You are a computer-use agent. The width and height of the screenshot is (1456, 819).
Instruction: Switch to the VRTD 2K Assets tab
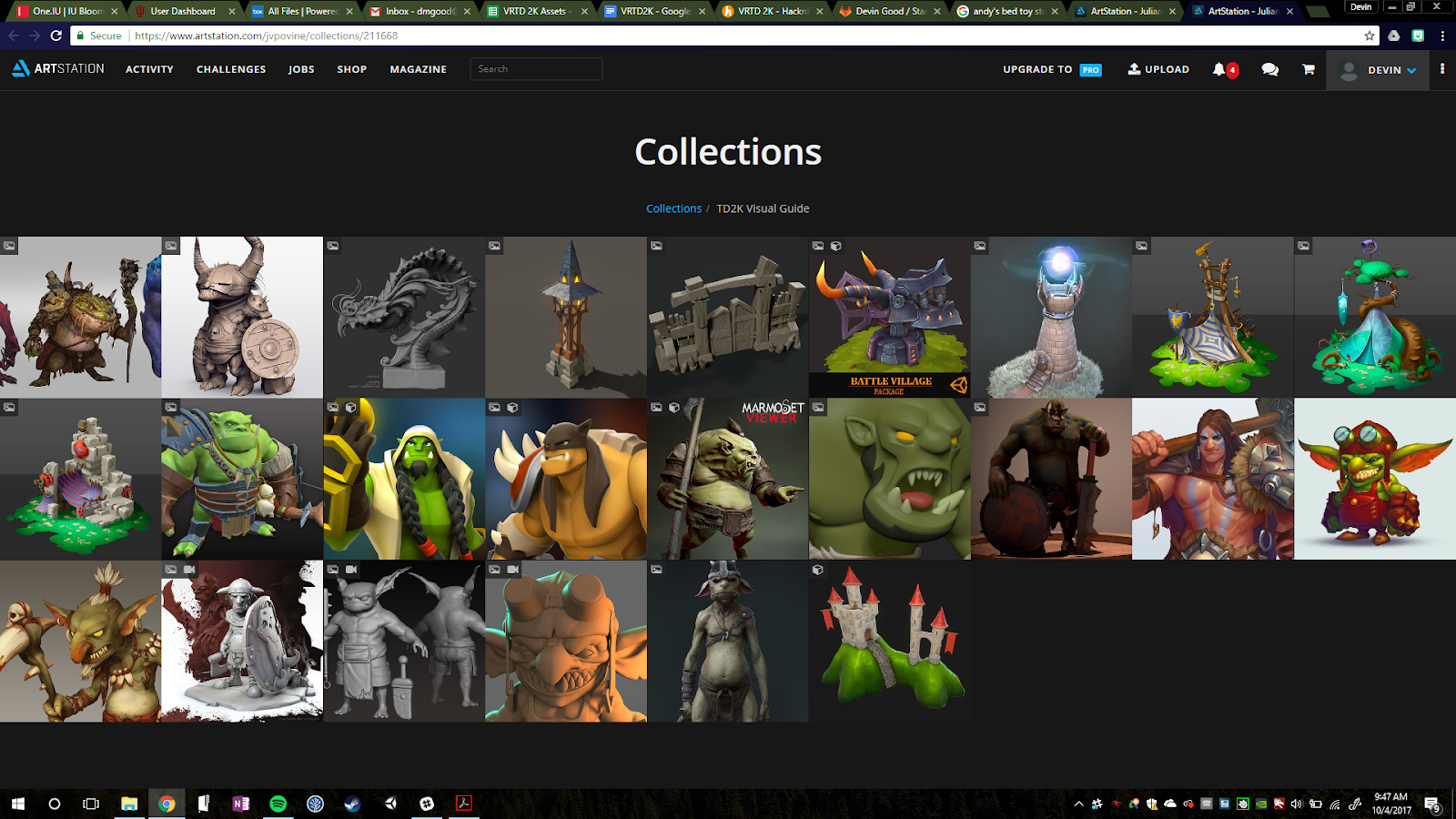point(537,11)
